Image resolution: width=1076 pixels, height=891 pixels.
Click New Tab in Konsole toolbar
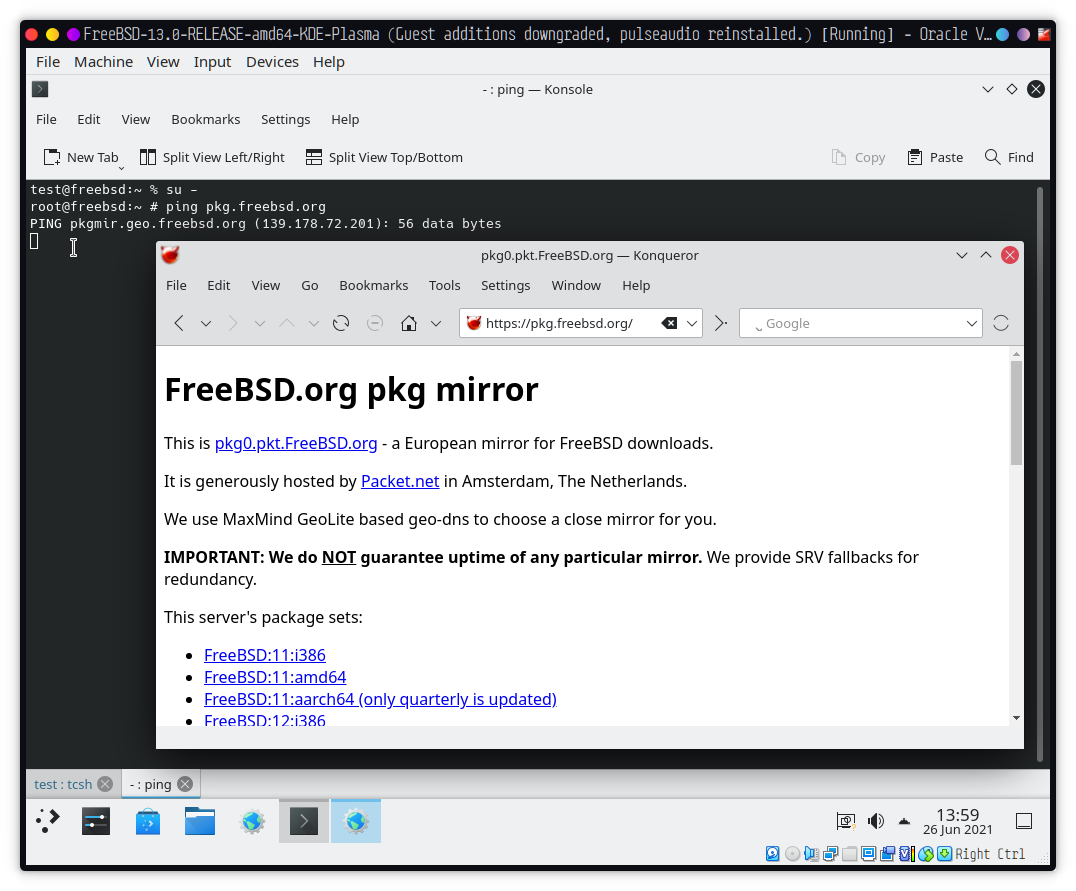tap(81, 157)
